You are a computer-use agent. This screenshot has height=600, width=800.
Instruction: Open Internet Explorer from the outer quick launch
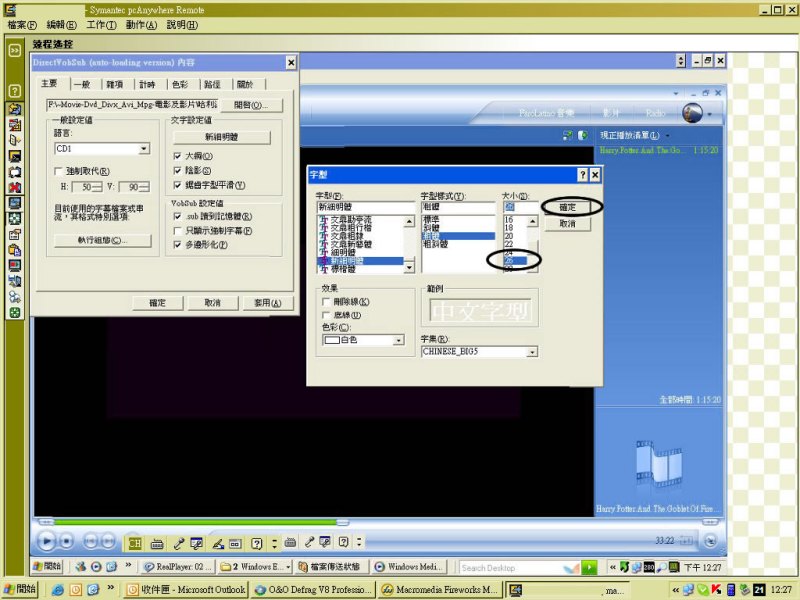[58, 590]
